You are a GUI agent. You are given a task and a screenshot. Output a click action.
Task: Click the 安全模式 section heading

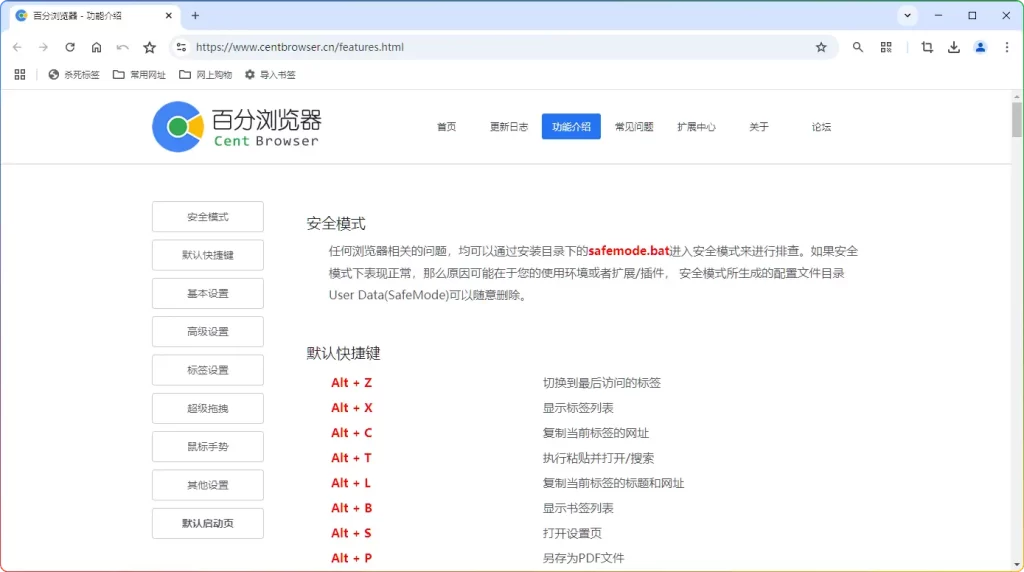336,223
